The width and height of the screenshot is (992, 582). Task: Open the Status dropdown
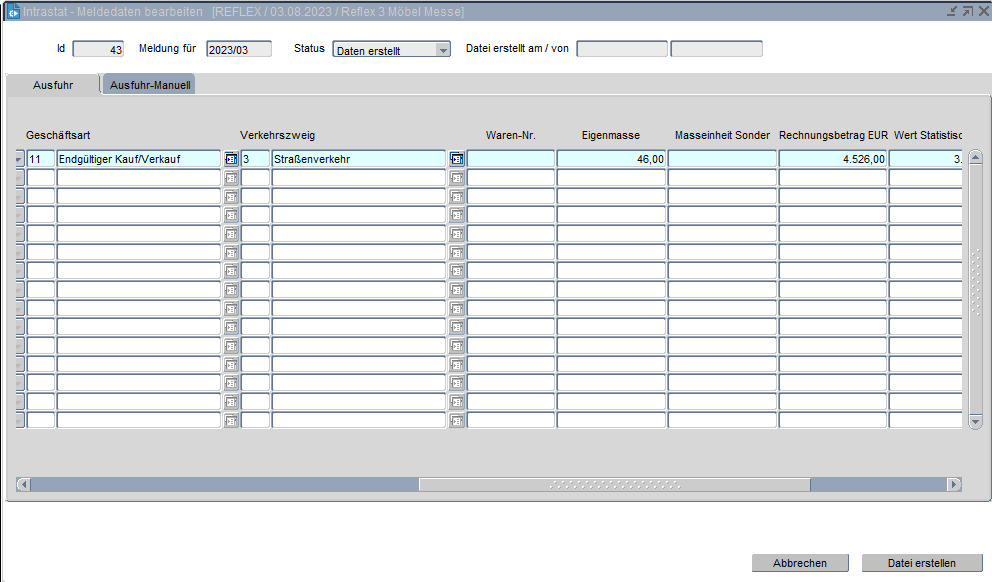pyautogui.click(x=443, y=50)
